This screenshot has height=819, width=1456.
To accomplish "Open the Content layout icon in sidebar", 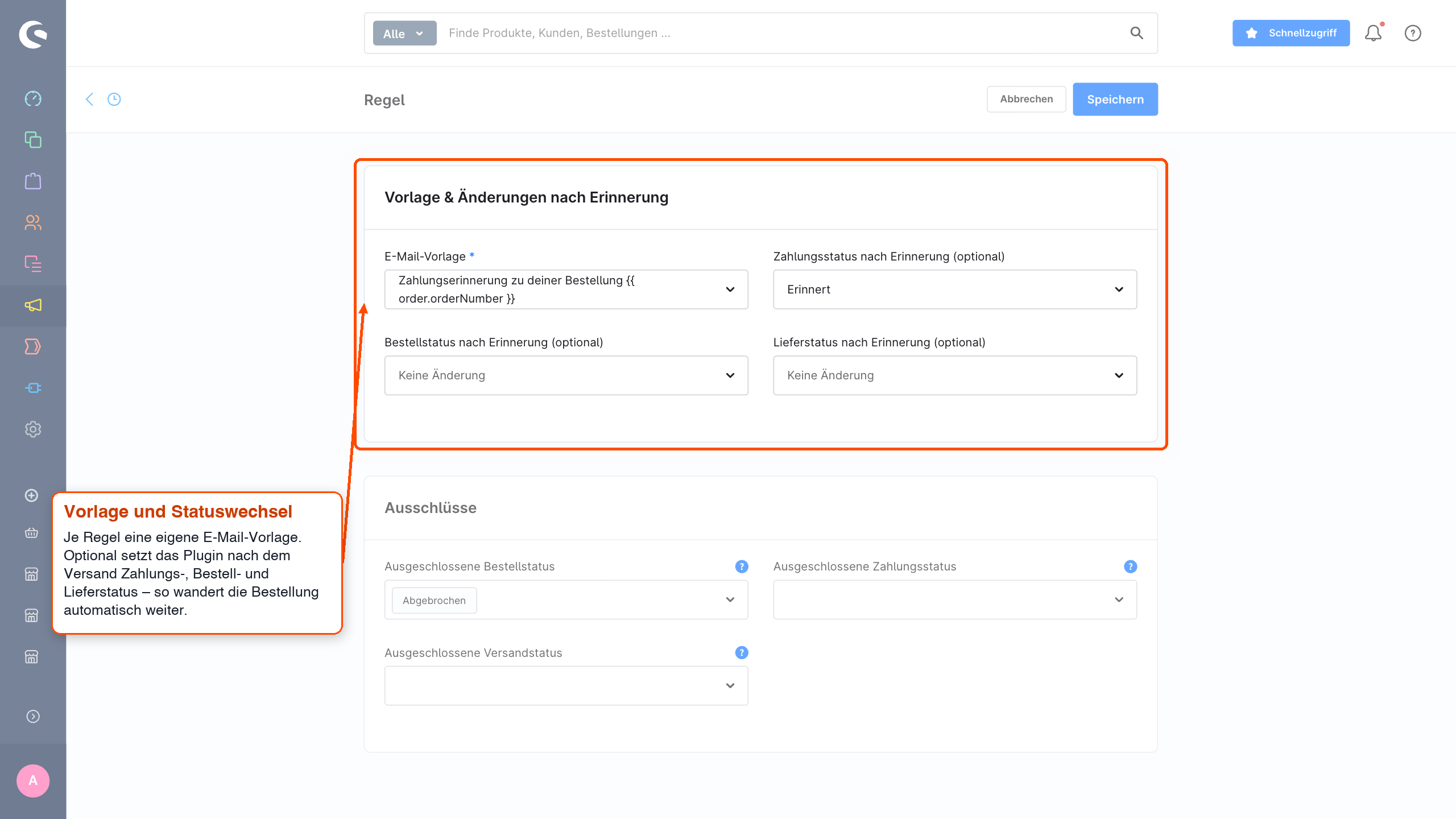I will [x=33, y=264].
